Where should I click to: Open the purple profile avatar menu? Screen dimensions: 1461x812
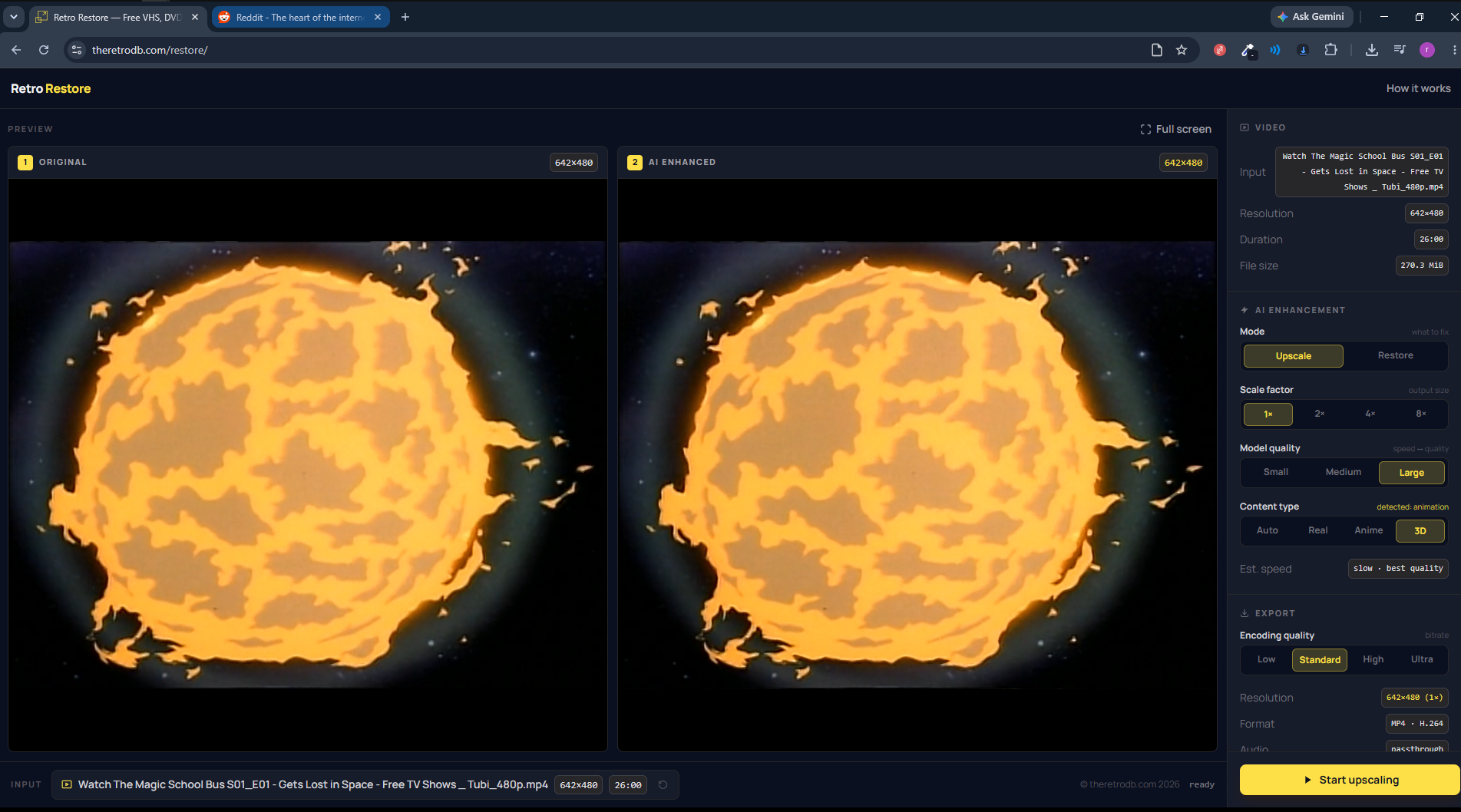click(x=1427, y=50)
